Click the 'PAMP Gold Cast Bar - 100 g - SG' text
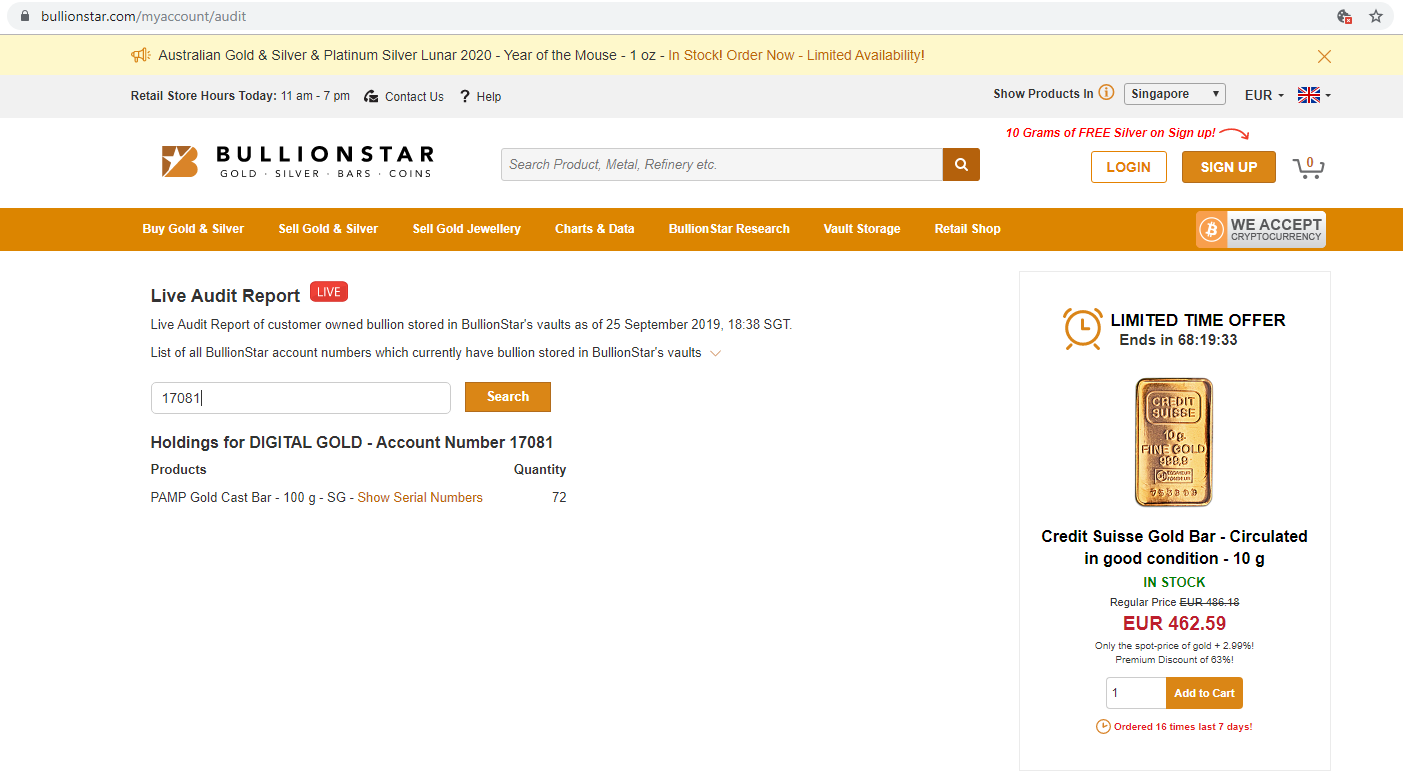This screenshot has height=778, width=1403. tap(248, 497)
